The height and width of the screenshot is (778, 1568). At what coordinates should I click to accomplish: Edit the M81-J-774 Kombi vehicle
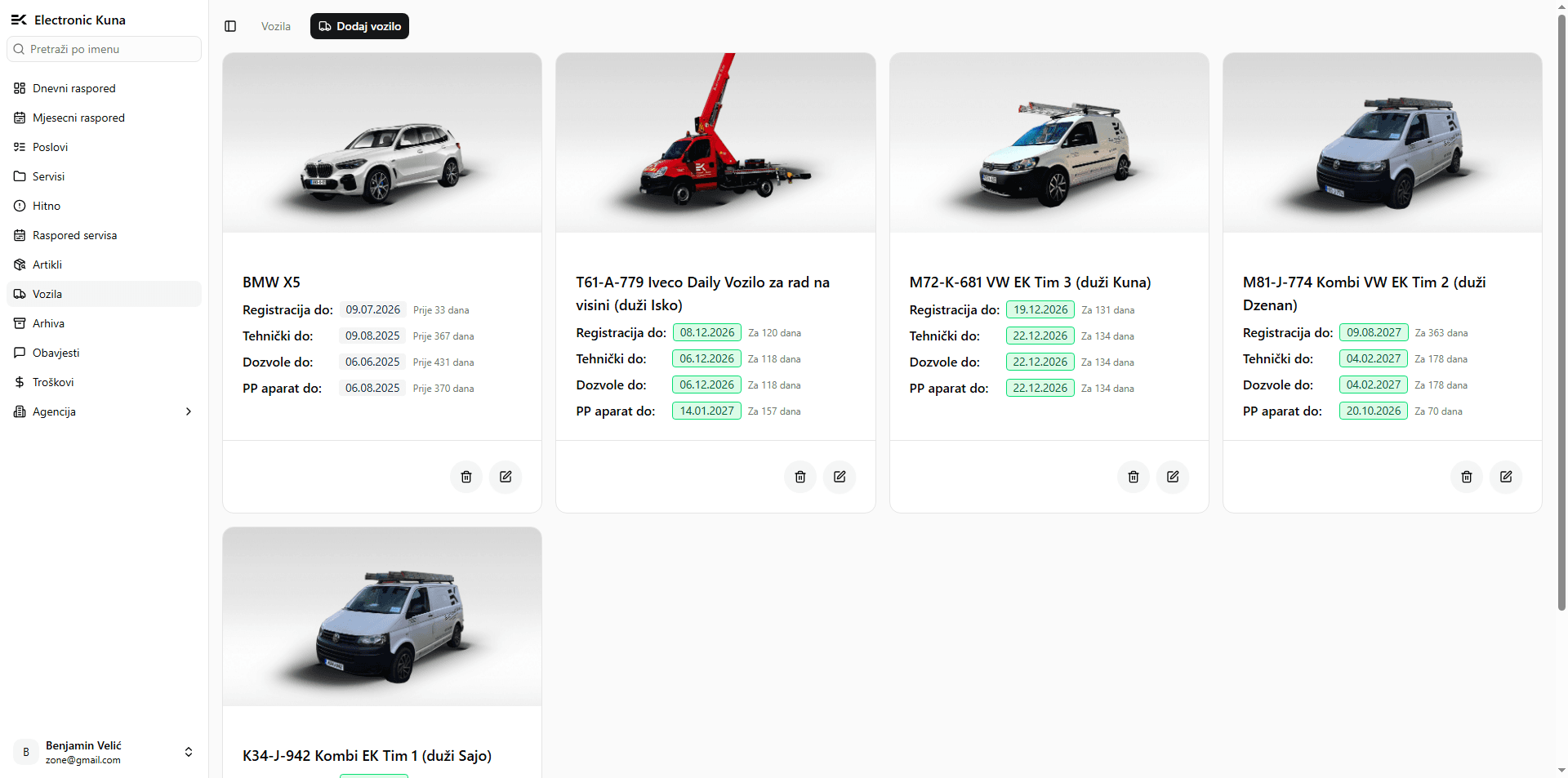click(1506, 477)
